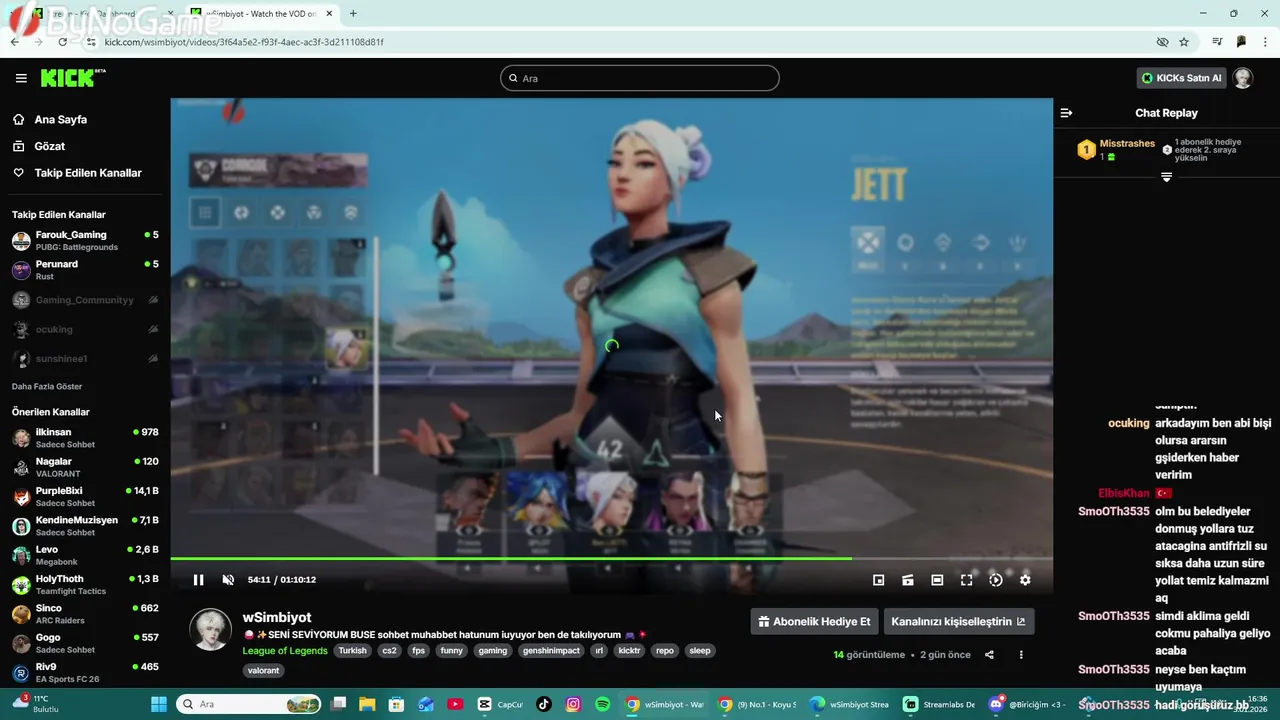Select the funny tag
1280x720 pixels.
[451, 651]
